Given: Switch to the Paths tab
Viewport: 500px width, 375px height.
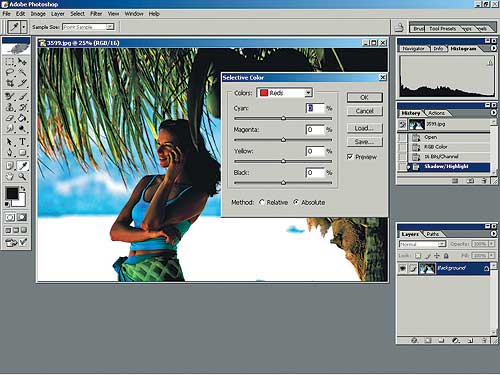Looking at the screenshot, I should pyautogui.click(x=433, y=234).
